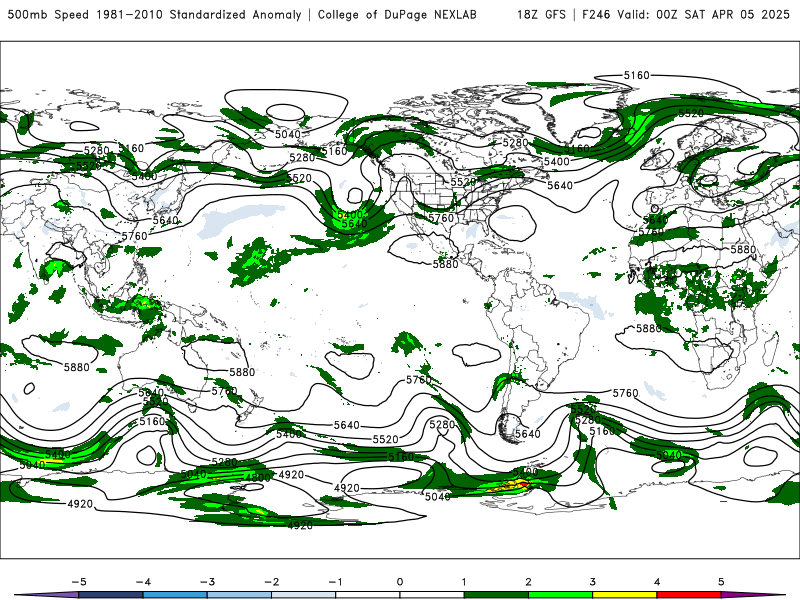Click the '5880' contour label over Australia
The image size is (800, 600).
242,372
